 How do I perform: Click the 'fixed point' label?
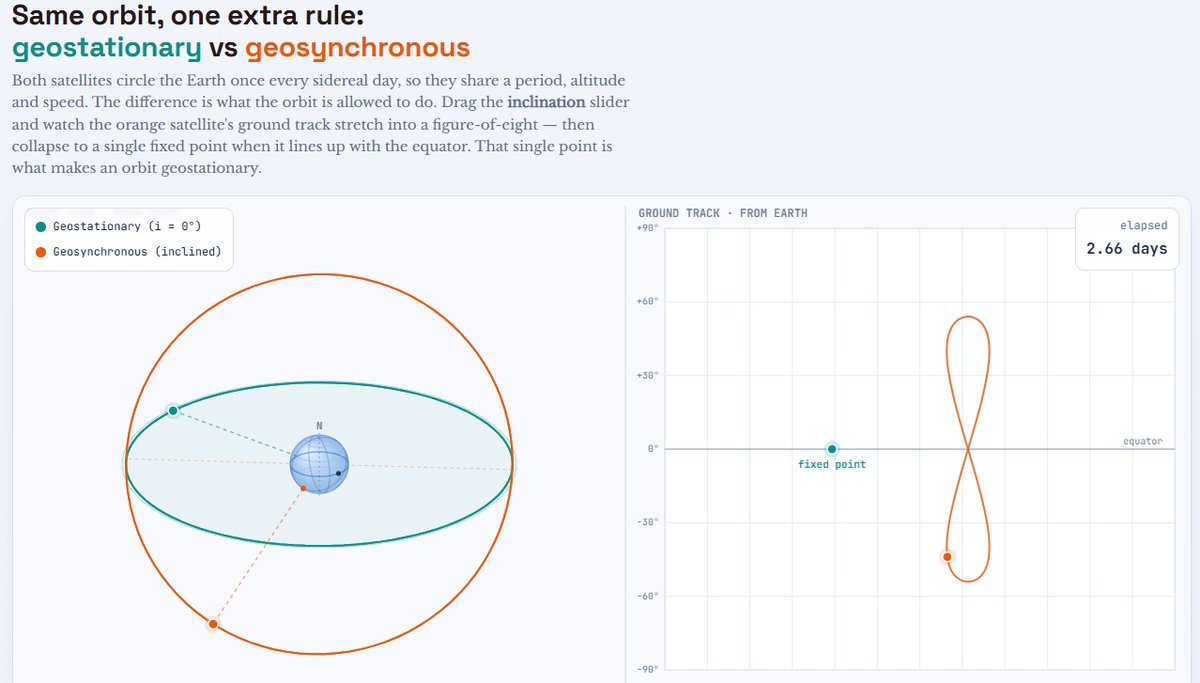pos(832,465)
